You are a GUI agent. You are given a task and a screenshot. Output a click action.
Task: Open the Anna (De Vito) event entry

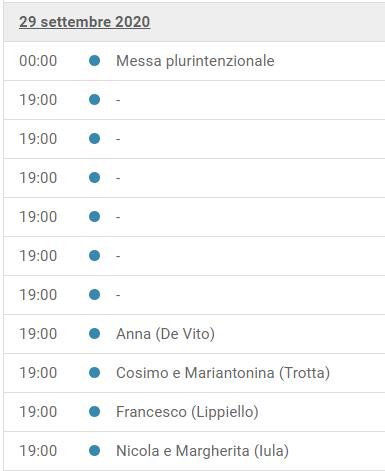(165, 334)
